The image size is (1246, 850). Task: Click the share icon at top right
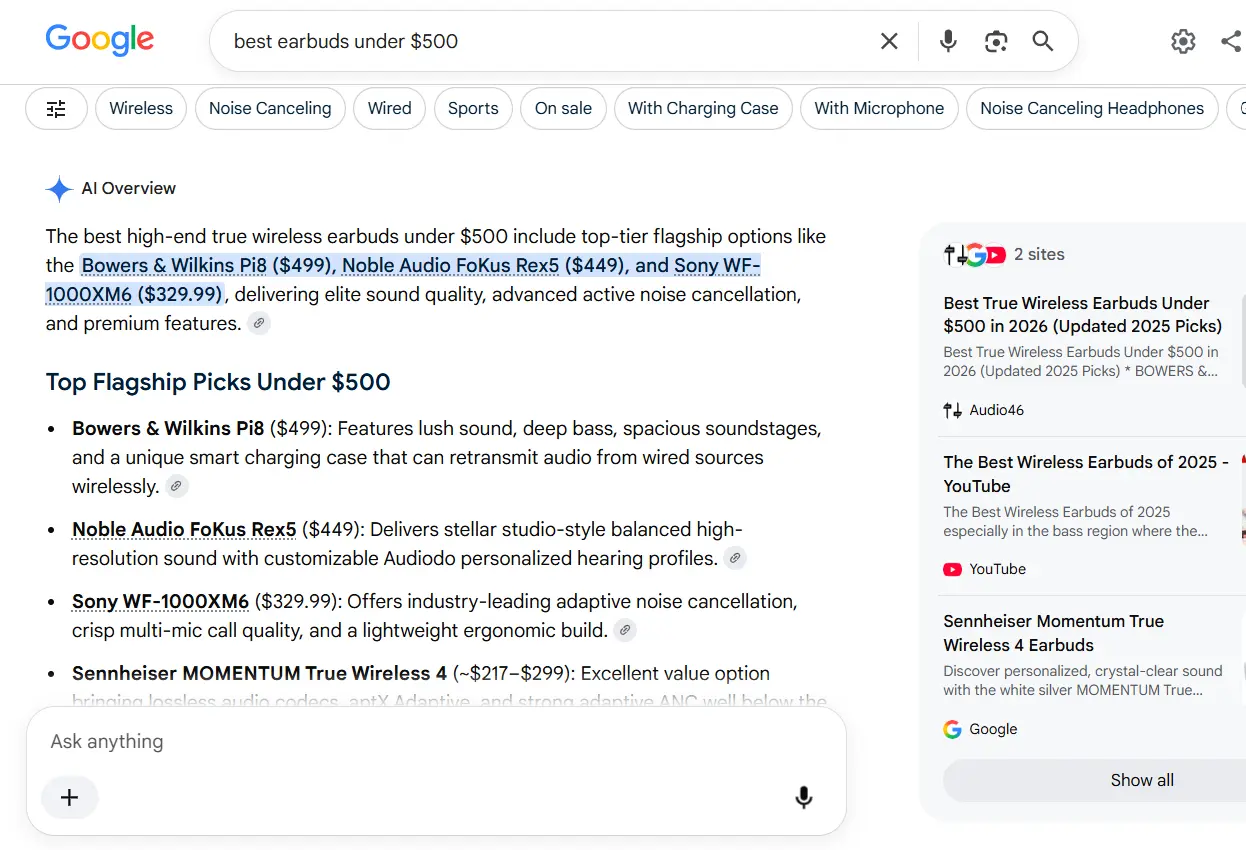[1232, 41]
